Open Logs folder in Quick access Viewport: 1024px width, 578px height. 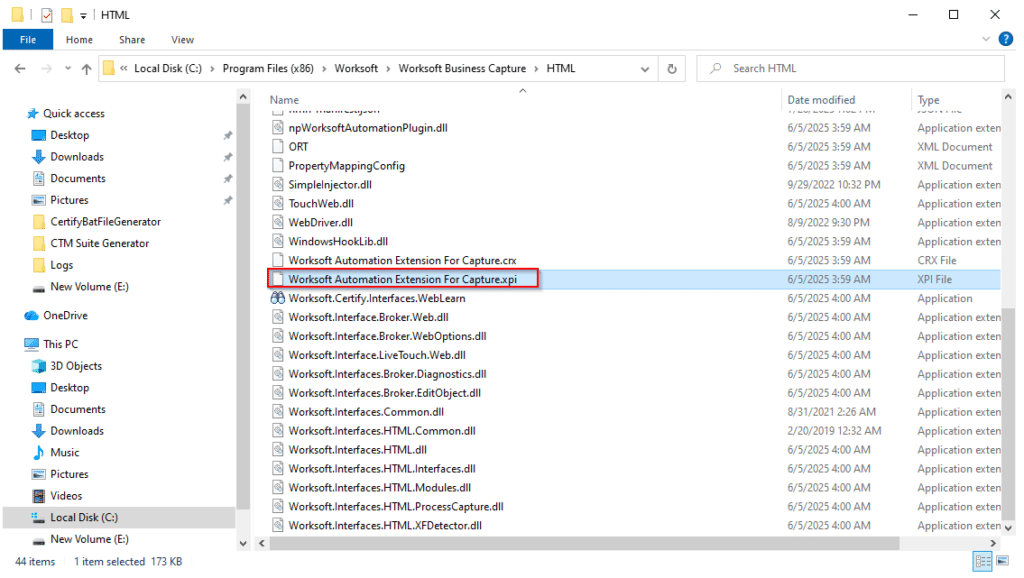click(x=61, y=265)
